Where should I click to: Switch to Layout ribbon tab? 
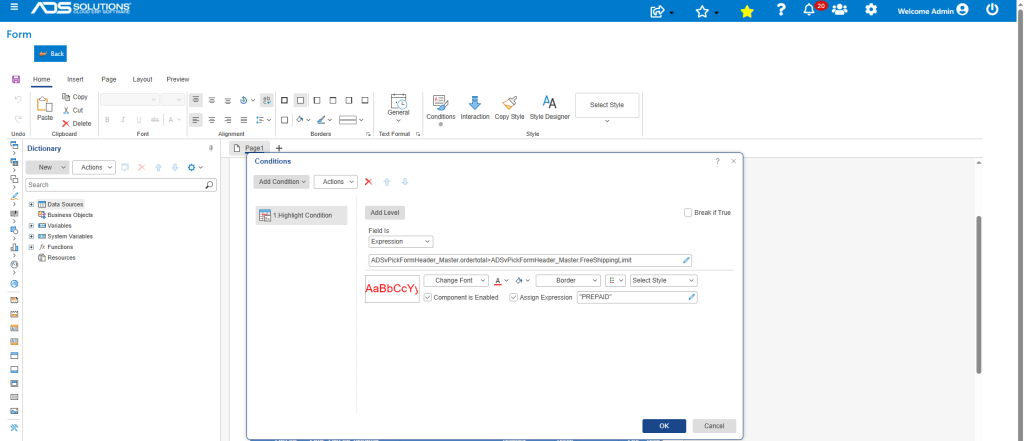tap(142, 80)
